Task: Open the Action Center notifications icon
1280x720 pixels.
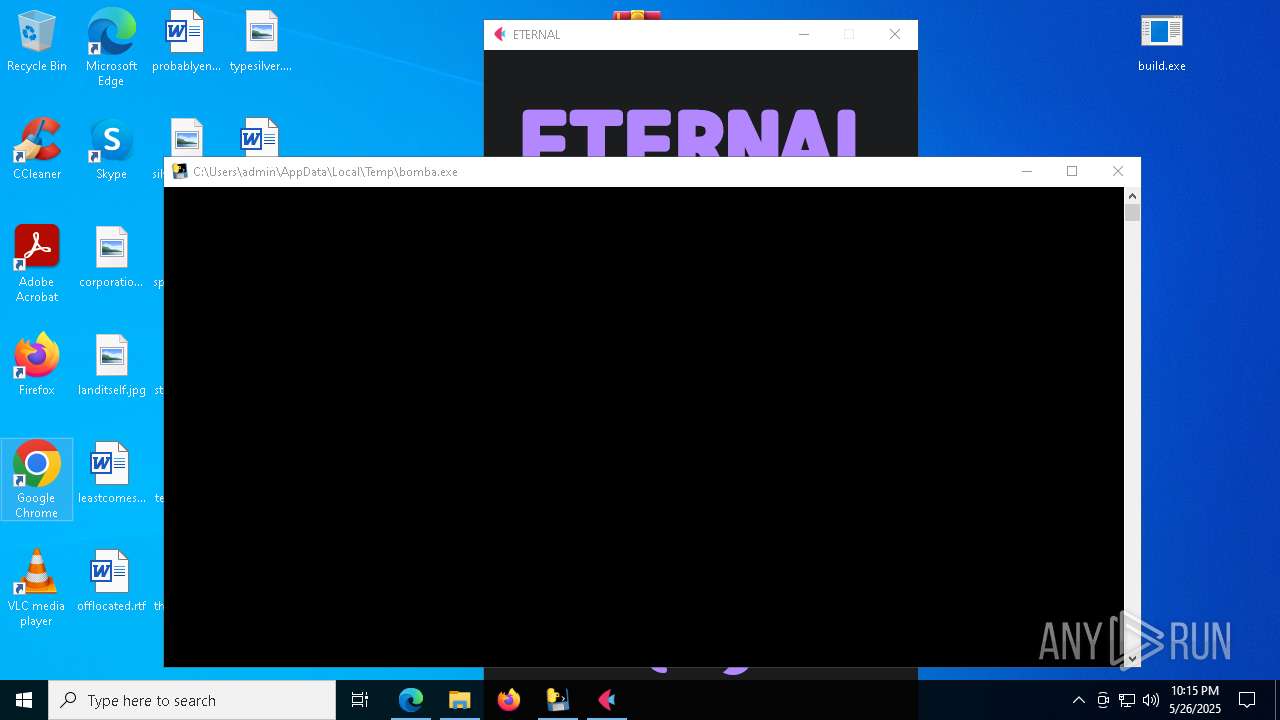Action: (1247, 700)
